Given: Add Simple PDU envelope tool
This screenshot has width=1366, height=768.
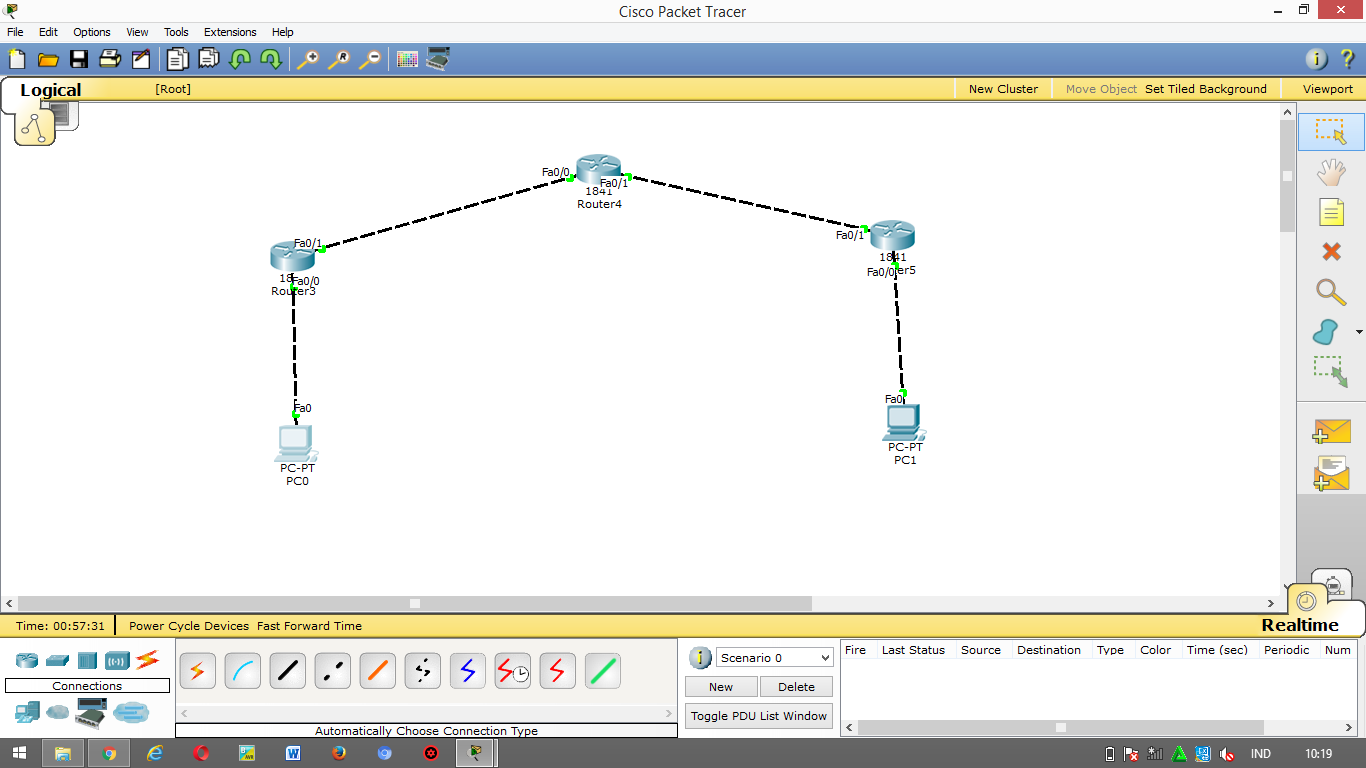Looking at the screenshot, I should (x=1331, y=432).
